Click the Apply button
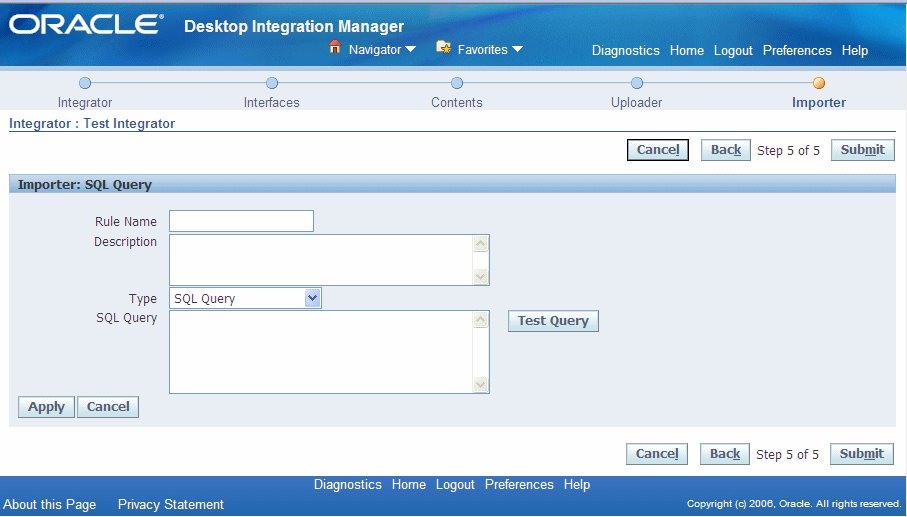907x517 pixels. click(46, 407)
